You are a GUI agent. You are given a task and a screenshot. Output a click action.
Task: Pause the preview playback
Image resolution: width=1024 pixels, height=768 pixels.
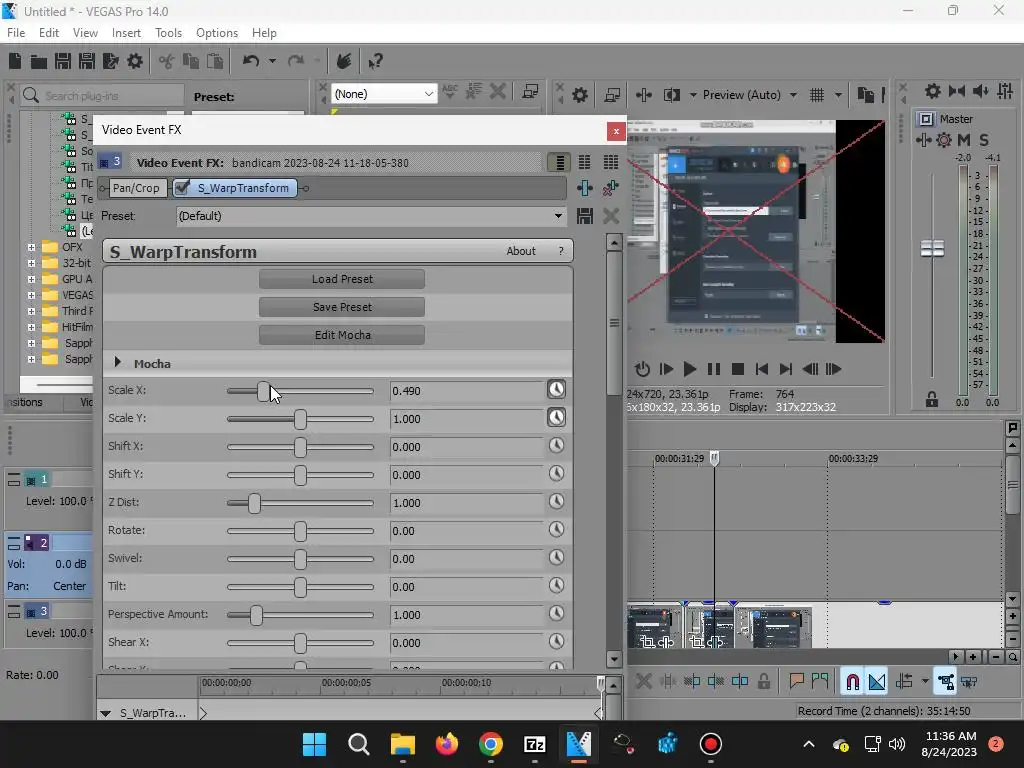point(714,370)
